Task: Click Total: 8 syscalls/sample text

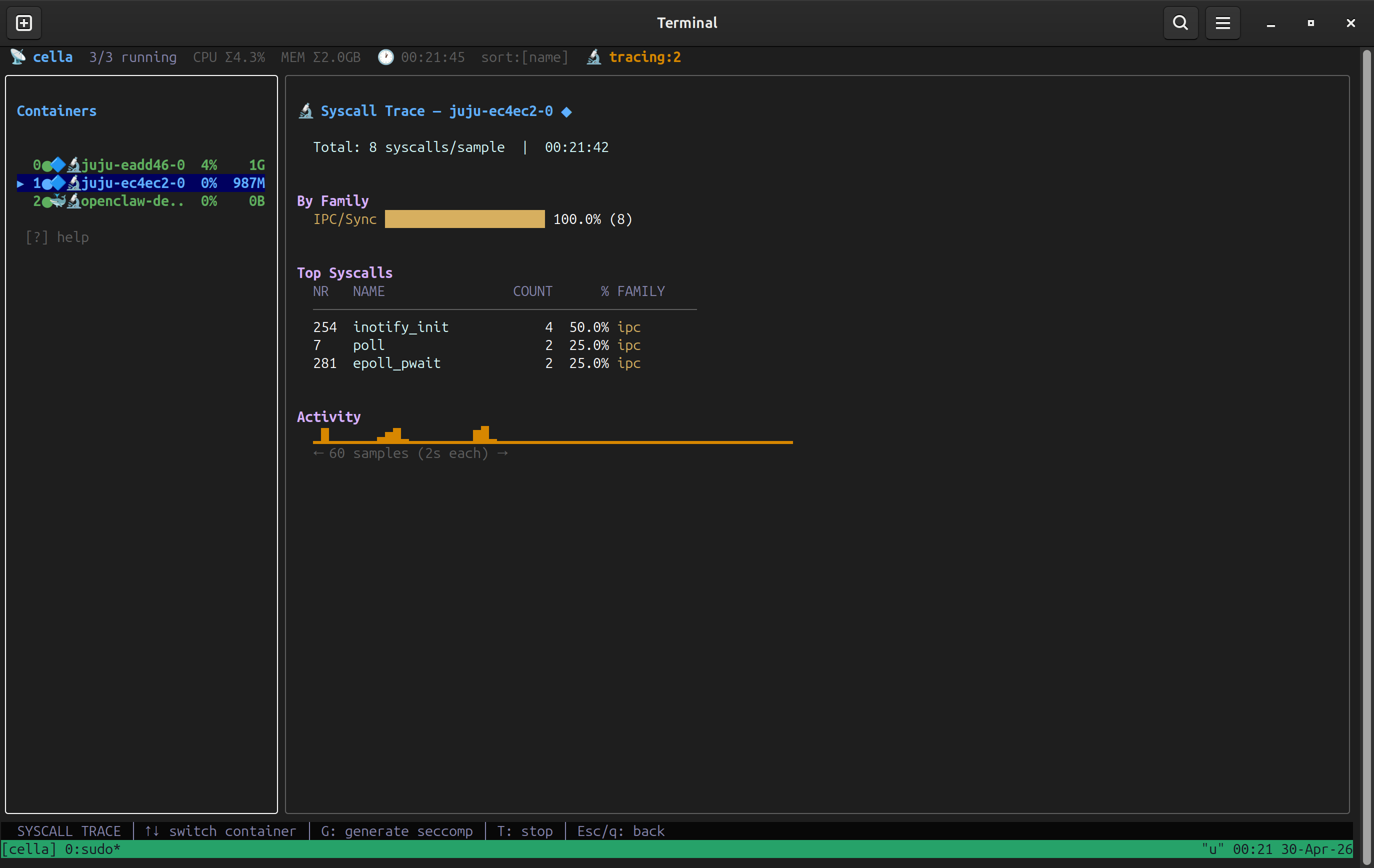Action: (408, 147)
